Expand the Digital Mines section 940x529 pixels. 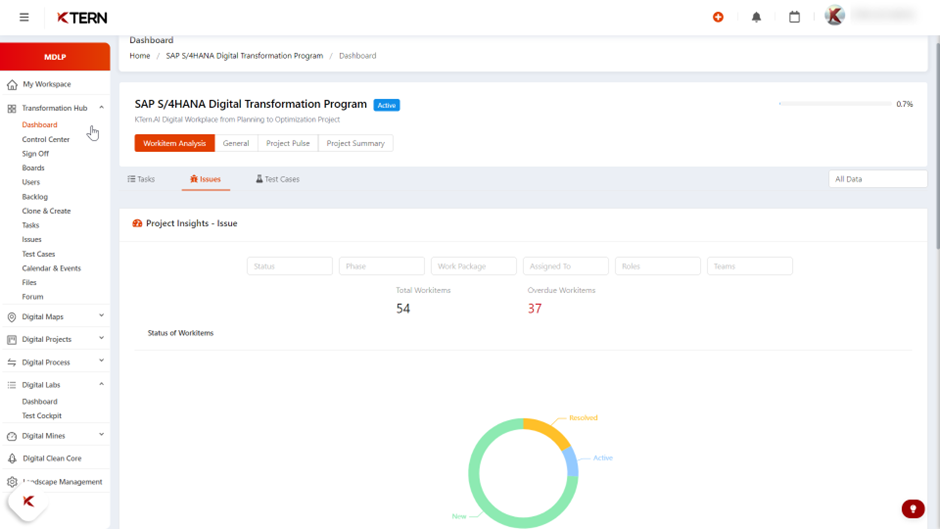(x=101, y=434)
